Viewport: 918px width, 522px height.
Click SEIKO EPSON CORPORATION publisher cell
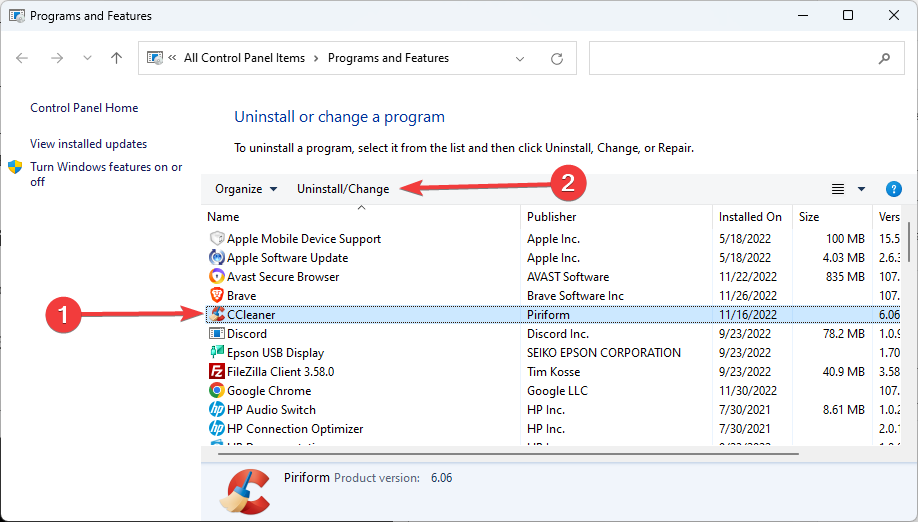click(604, 353)
